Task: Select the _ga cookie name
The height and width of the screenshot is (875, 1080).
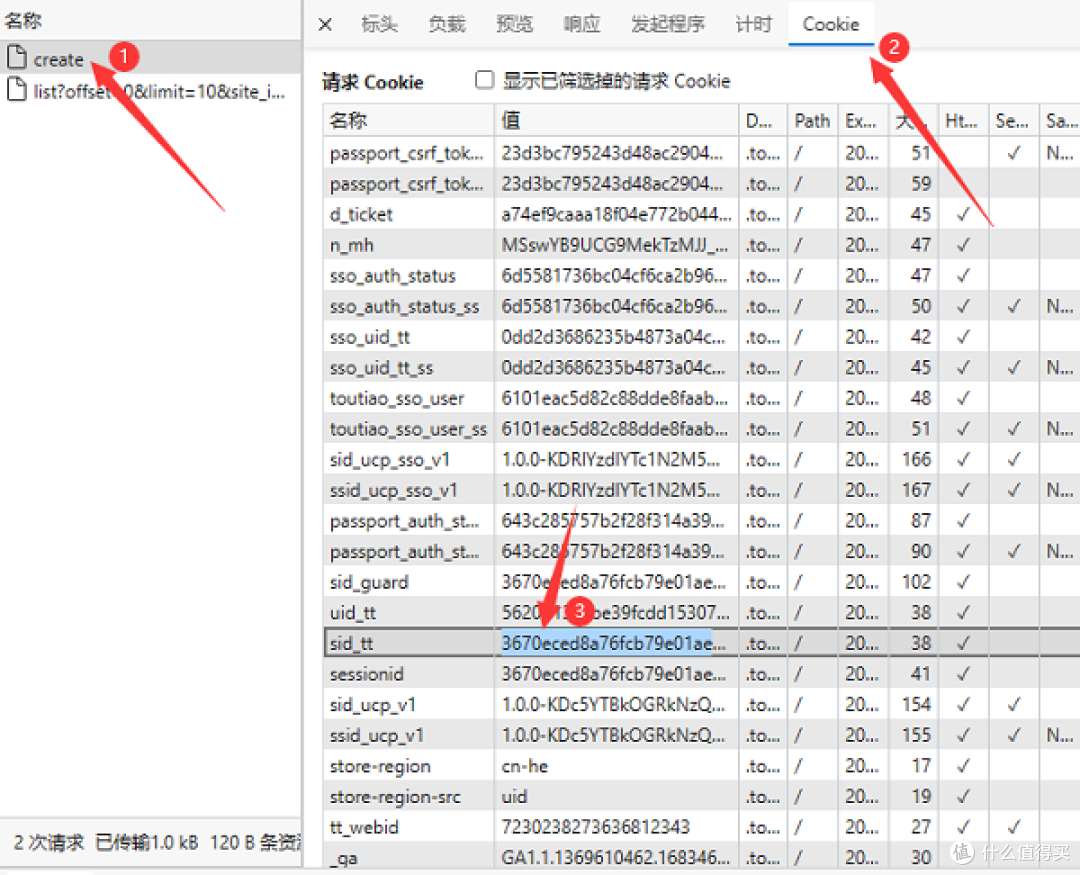Action: 343,858
